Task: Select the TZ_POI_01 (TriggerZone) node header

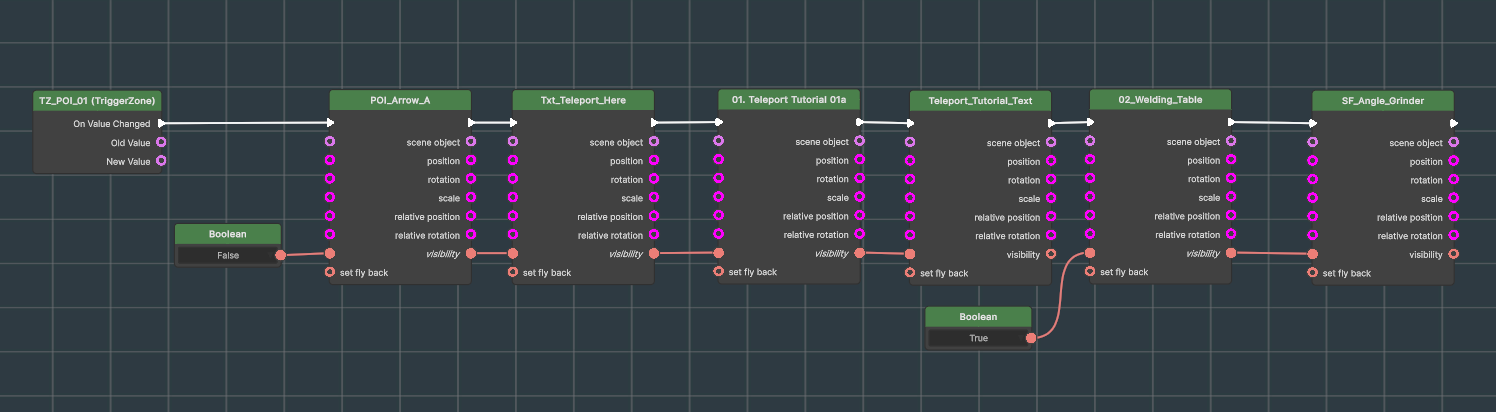Action: pos(97,101)
